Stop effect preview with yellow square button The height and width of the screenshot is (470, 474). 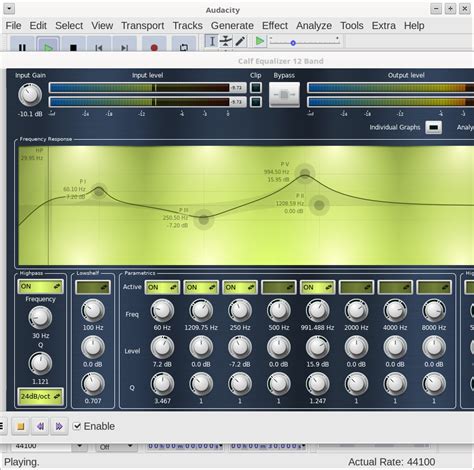click(x=21, y=426)
